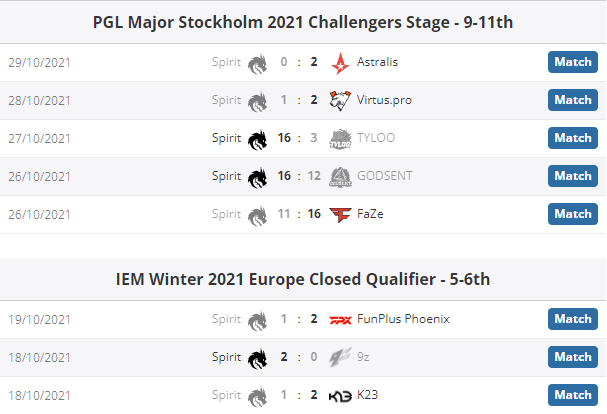View Match button for Spirit vs K23

point(573,395)
